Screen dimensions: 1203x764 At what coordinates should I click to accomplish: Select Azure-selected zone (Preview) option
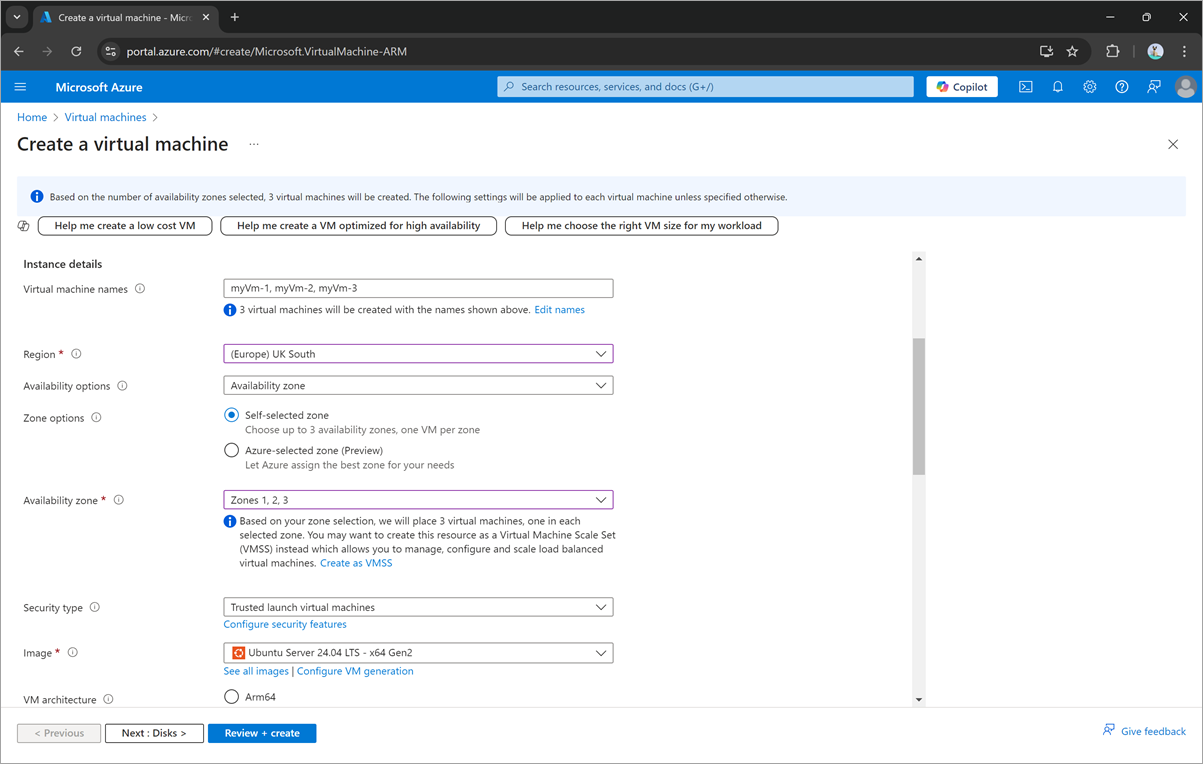pos(232,450)
